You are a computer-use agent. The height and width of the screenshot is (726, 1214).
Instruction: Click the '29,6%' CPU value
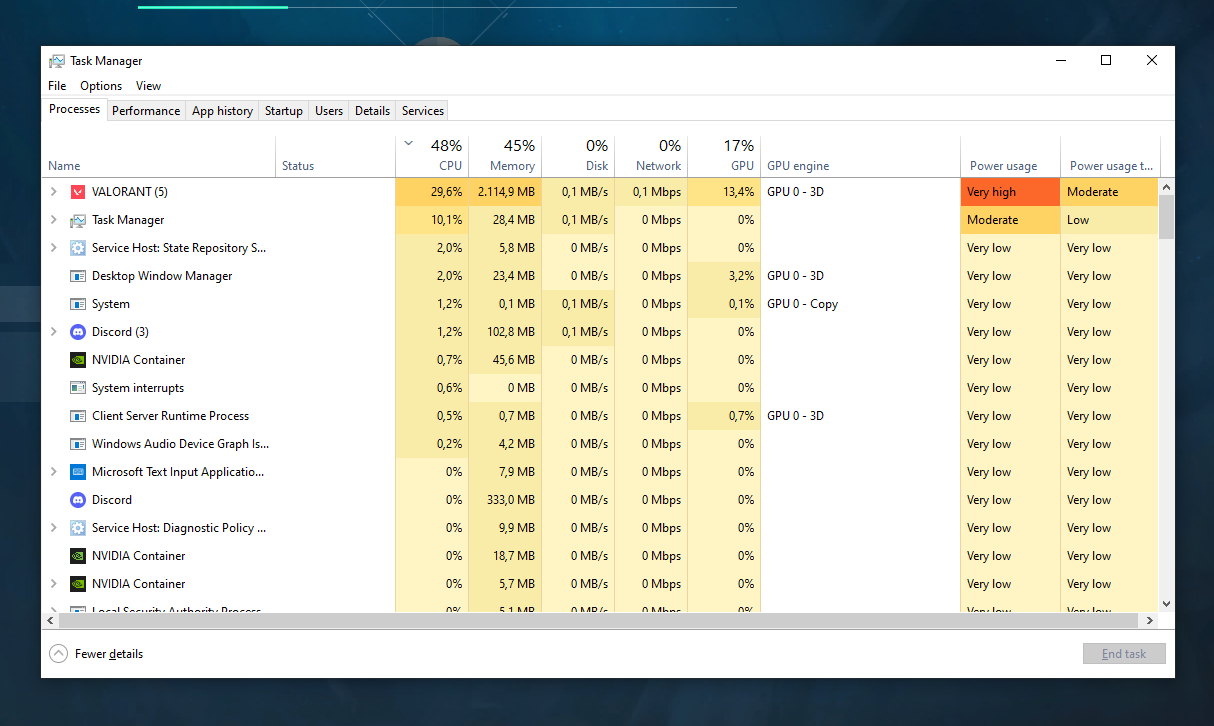(447, 192)
